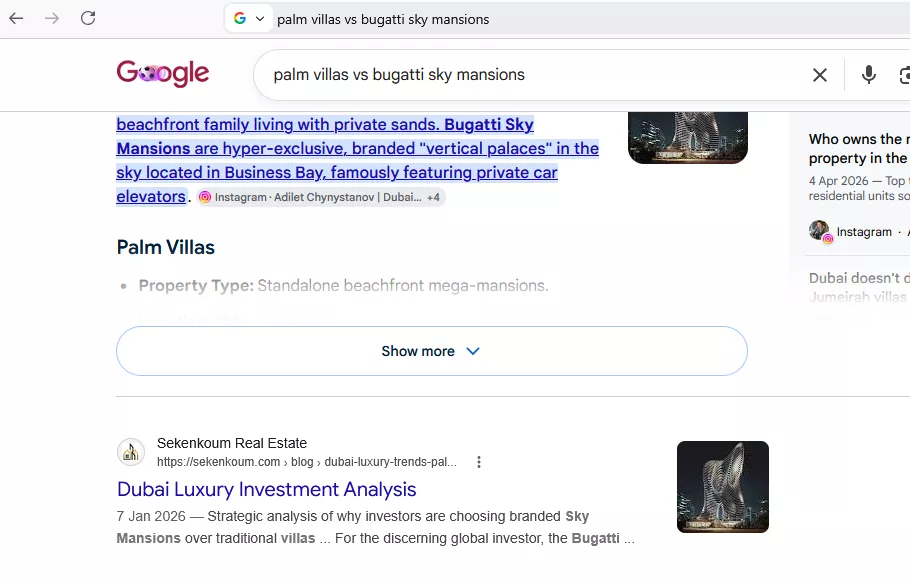Open search by image camera icon

coord(904,75)
